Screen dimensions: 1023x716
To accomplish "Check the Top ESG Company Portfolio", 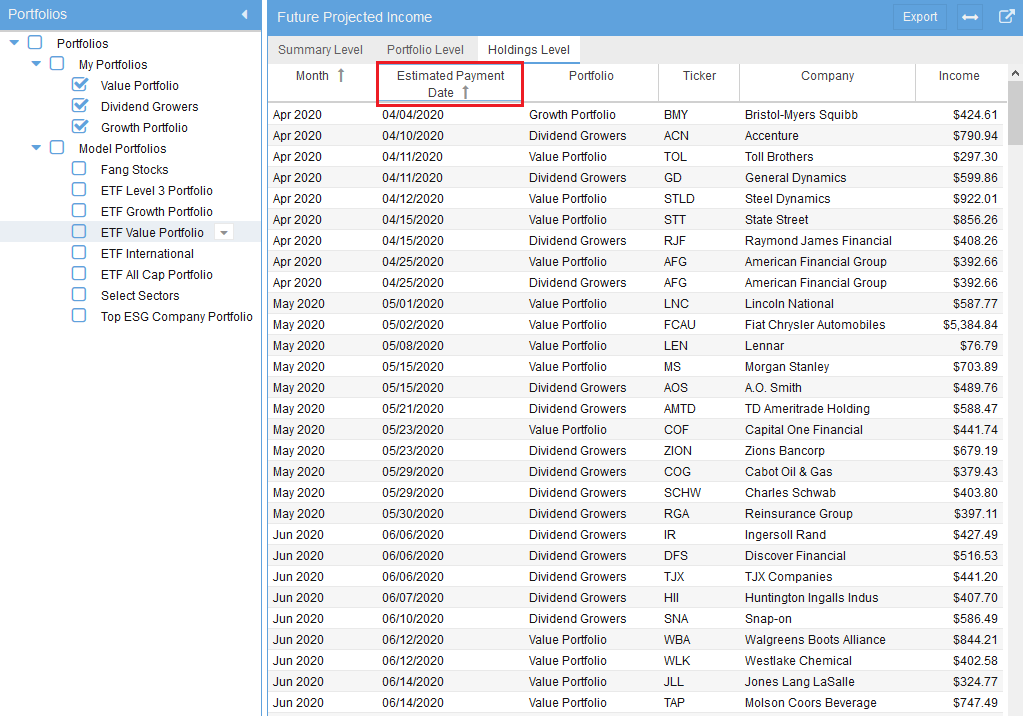I will pyautogui.click(x=78, y=315).
